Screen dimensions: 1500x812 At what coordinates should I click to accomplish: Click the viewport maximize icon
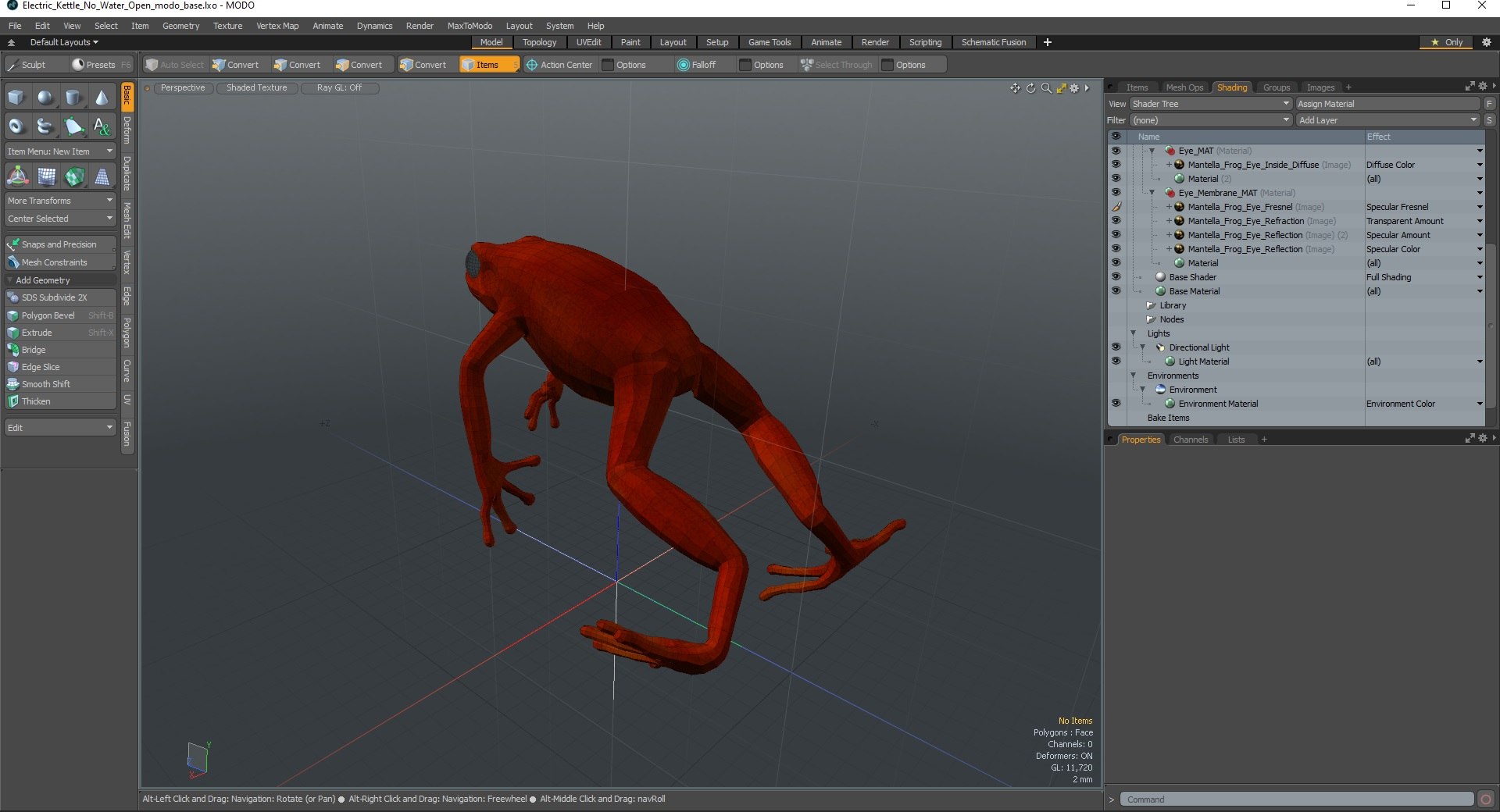(1061, 88)
